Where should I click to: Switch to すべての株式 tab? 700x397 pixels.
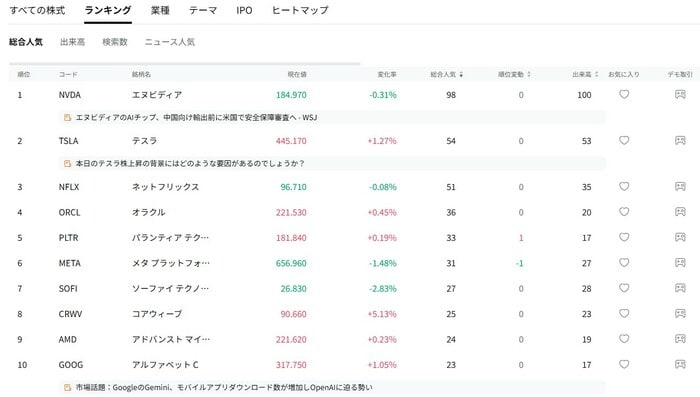pyautogui.click(x=38, y=10)
